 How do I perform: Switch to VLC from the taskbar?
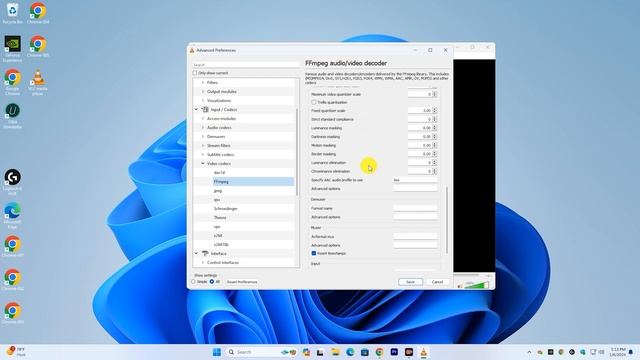423,352
